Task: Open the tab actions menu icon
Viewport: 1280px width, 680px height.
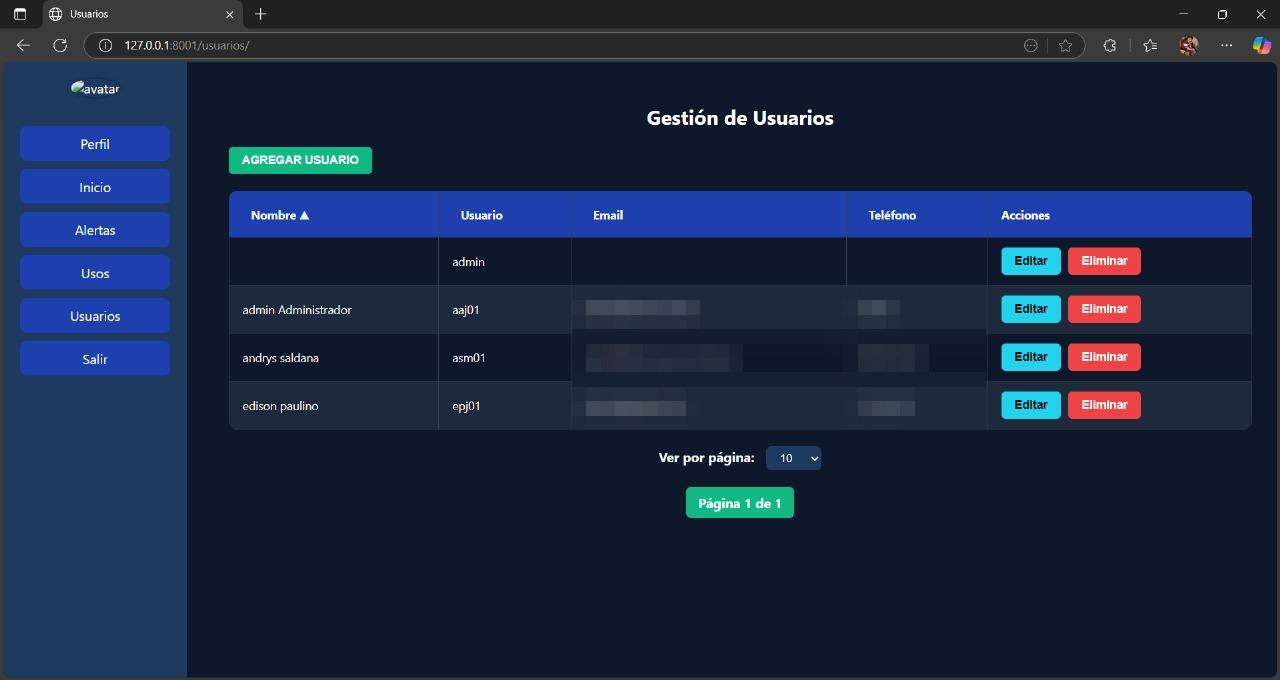Action: pyautogui.click(x=19, y=14)
